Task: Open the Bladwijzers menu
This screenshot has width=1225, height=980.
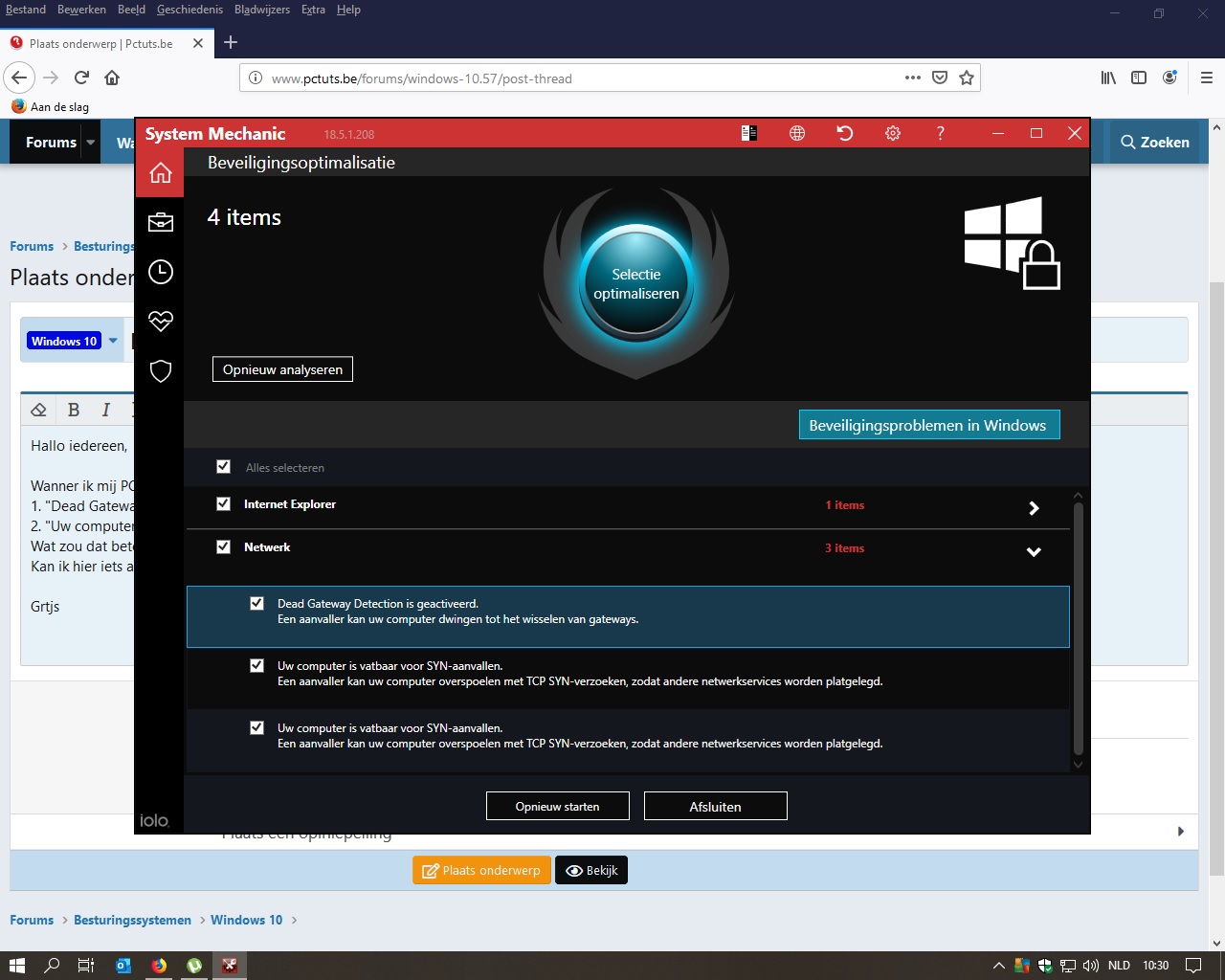Action: 261,10
